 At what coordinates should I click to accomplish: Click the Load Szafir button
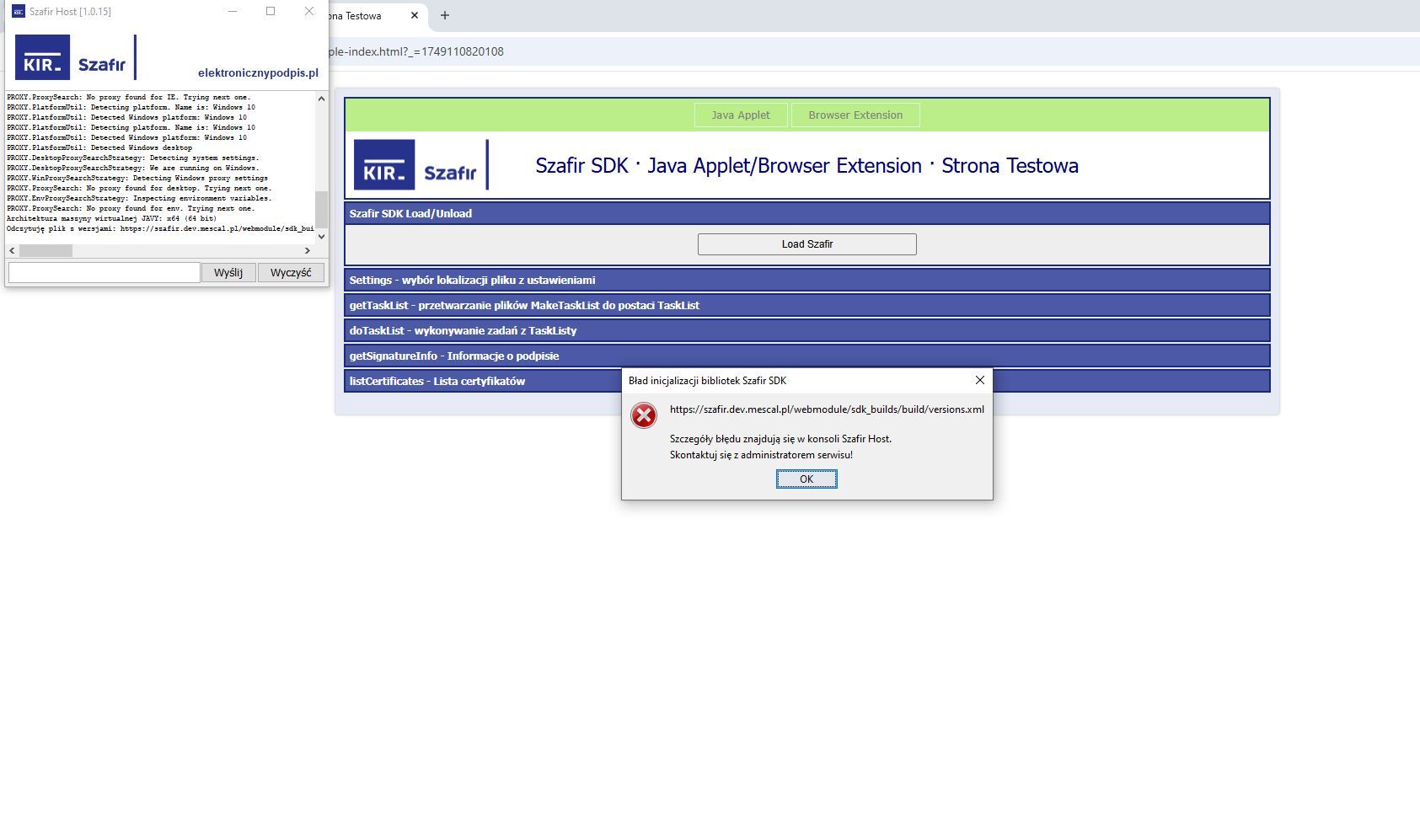806,244
